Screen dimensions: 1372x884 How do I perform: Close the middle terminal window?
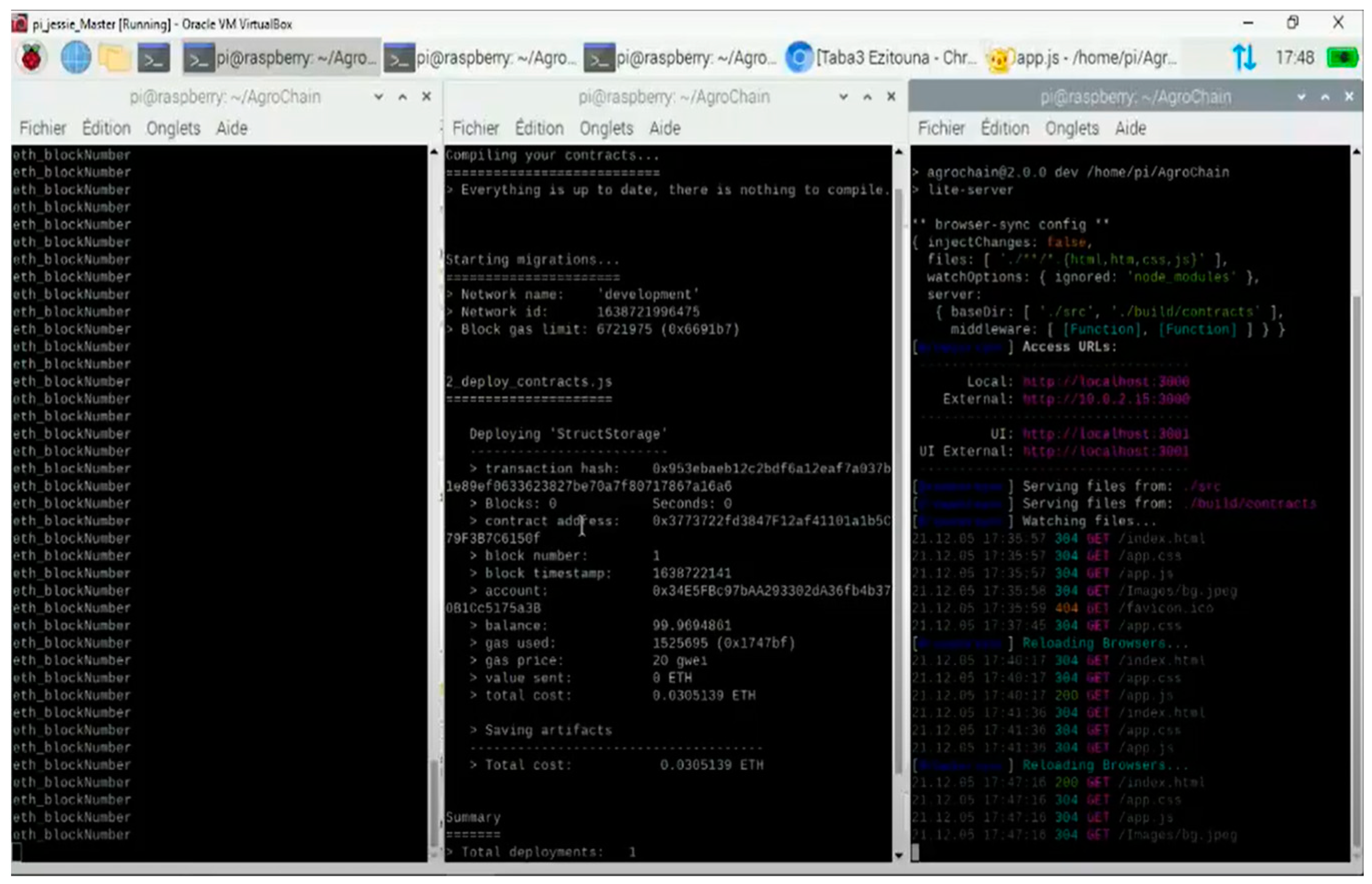(891, 97)
